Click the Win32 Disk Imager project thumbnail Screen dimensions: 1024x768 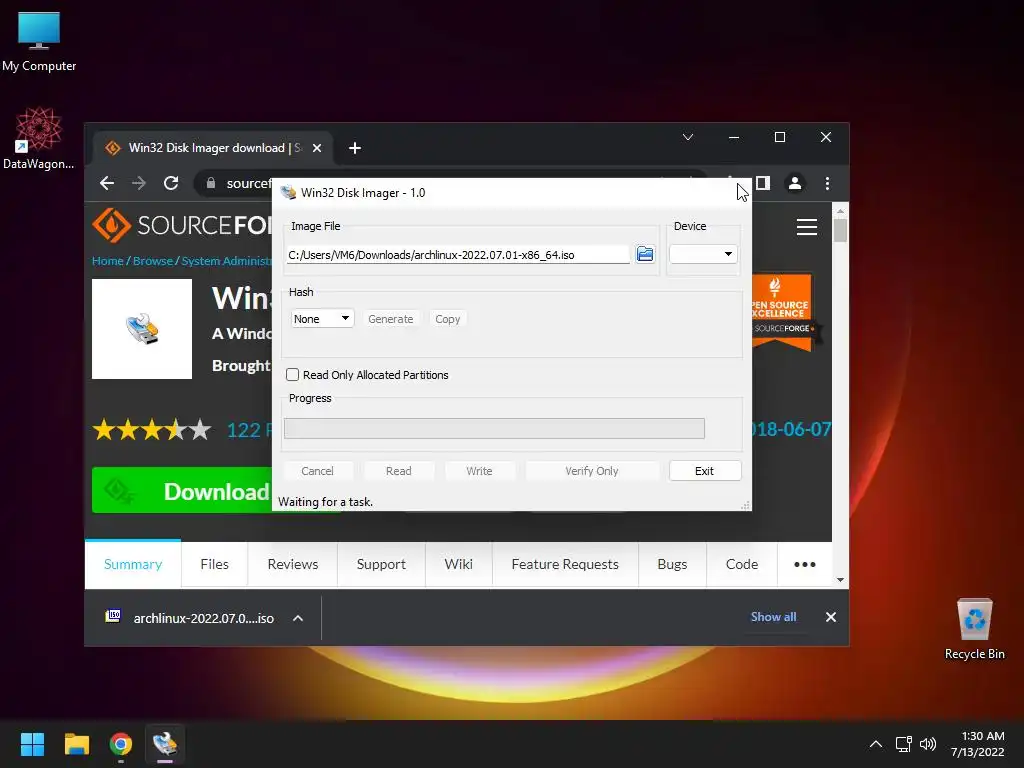point(142,329)
